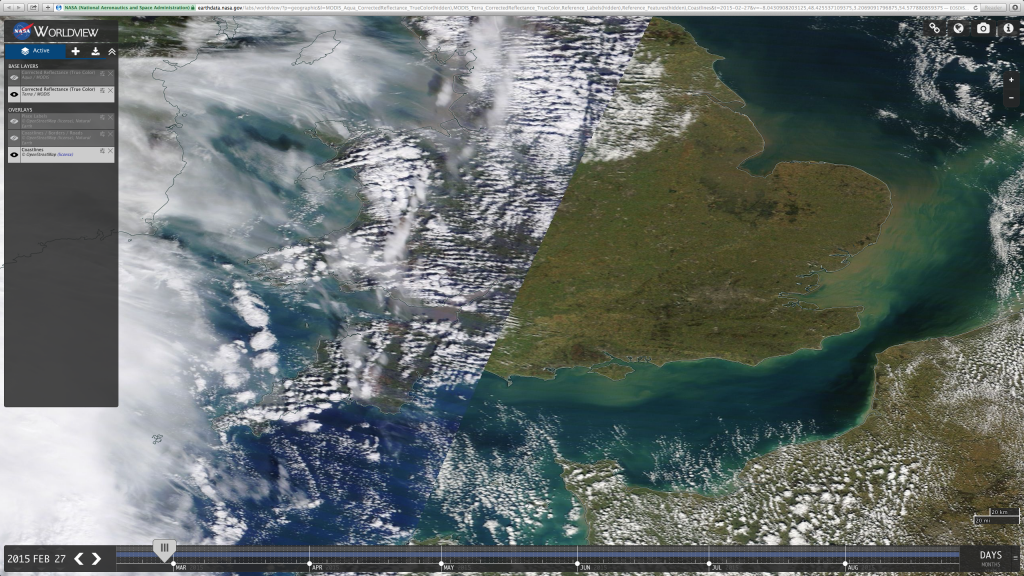Image resolution: width=1024 pixels, height=576 pixels.
Task: Click browser back button
Action: (x=8, y=7)
